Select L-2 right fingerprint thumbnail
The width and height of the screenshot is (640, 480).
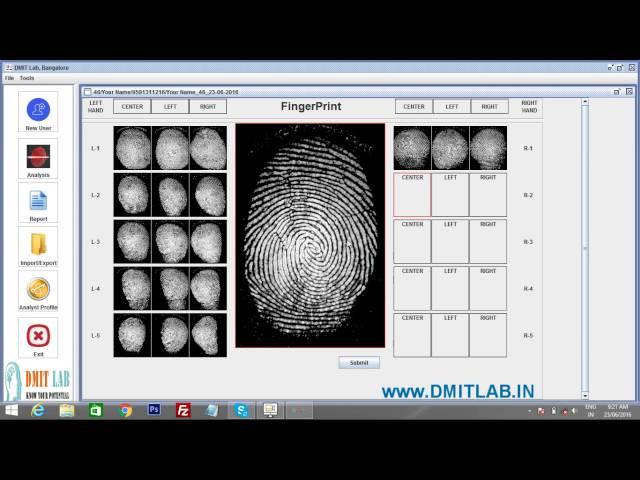pos(208,195)
